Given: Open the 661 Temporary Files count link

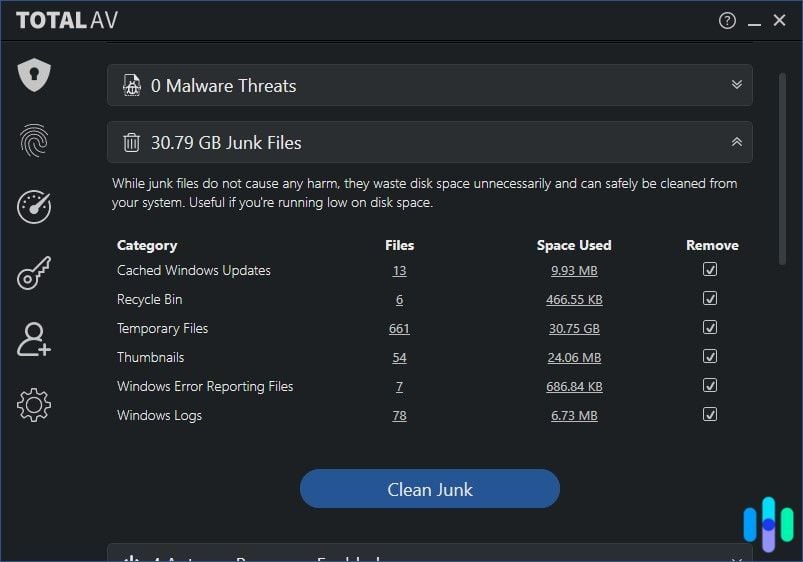Looking at the screenshot, I should (x=399, y=329).
